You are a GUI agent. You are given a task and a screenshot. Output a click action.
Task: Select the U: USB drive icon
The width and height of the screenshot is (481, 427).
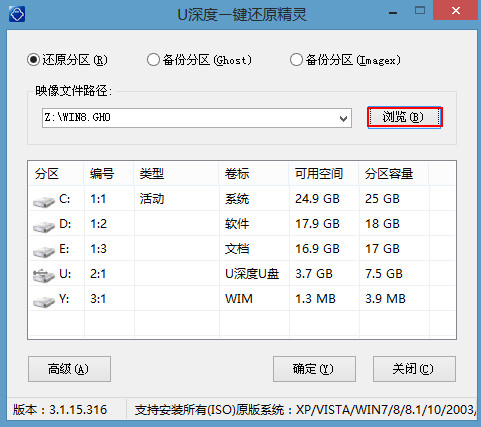(44, 276)
